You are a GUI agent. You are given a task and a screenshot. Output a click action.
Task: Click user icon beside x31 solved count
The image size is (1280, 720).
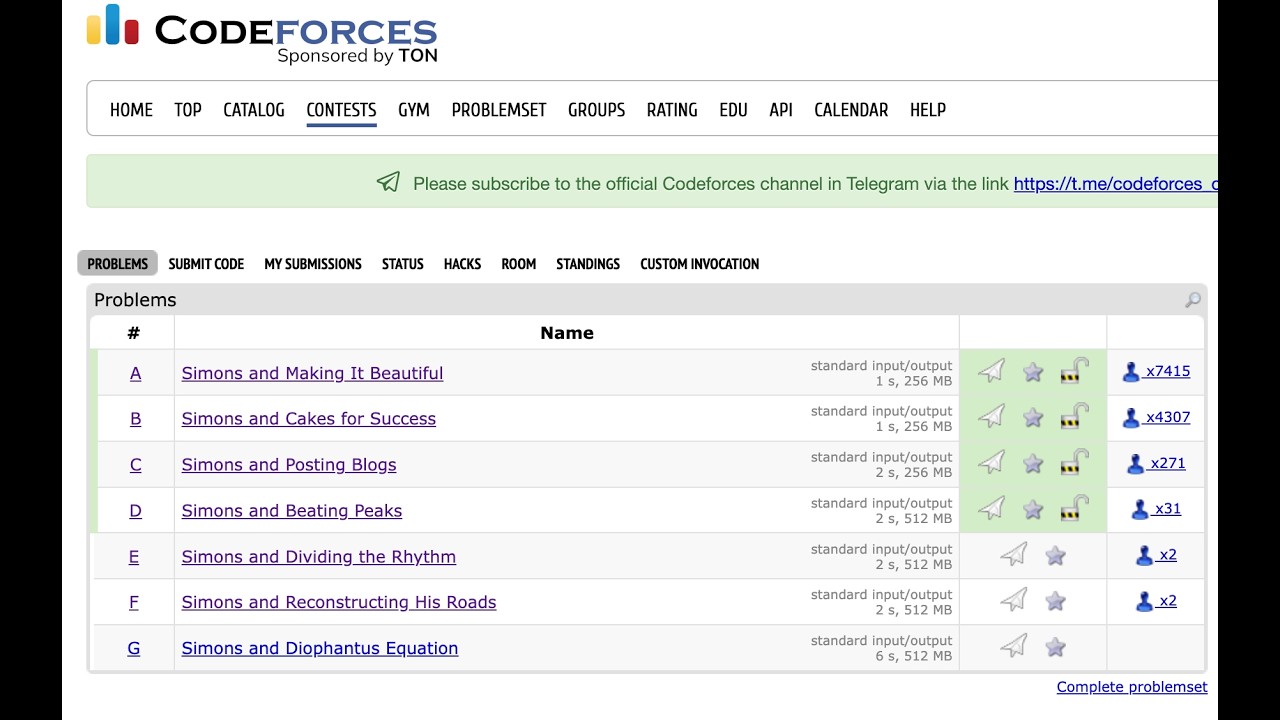tap(1140, 510)
